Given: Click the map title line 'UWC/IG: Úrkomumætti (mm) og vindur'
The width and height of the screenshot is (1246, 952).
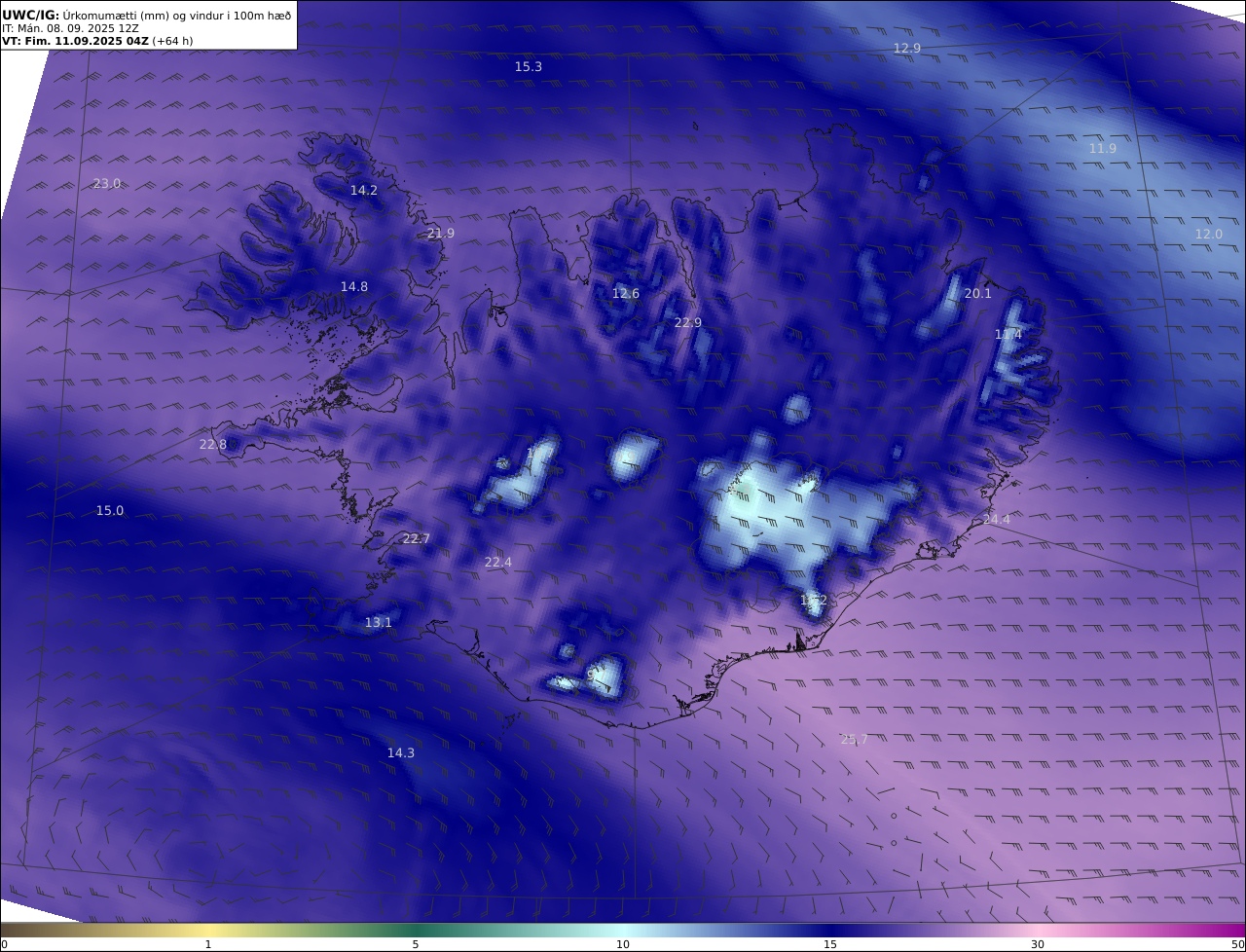Looking at the screenshot, I should 146,15.
